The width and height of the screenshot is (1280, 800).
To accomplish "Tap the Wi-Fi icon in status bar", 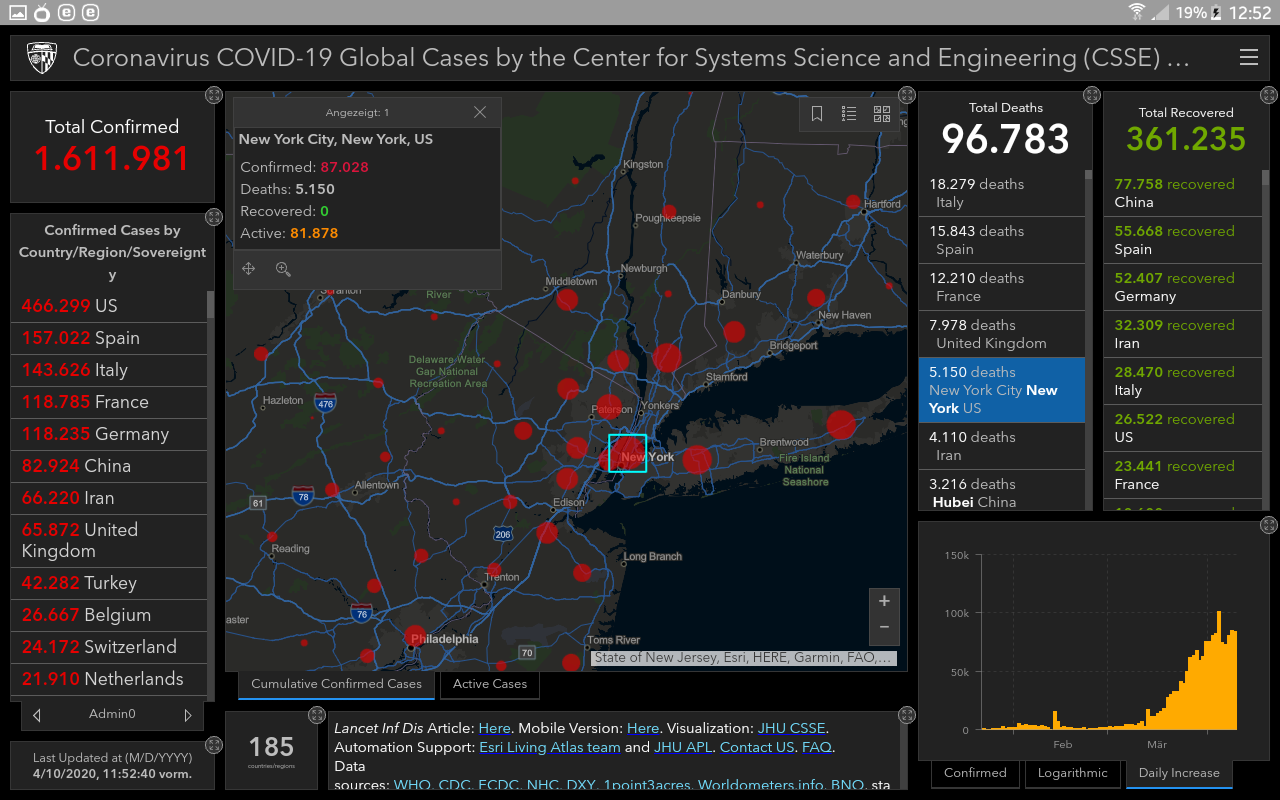I will click(x=1137, y=12).
